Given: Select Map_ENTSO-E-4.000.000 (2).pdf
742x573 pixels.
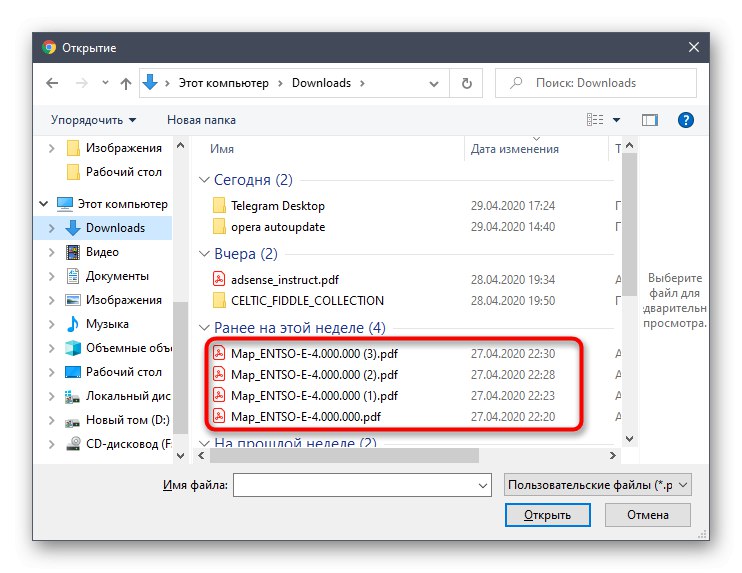Looking at the screenshot, I should pos(314,375).
